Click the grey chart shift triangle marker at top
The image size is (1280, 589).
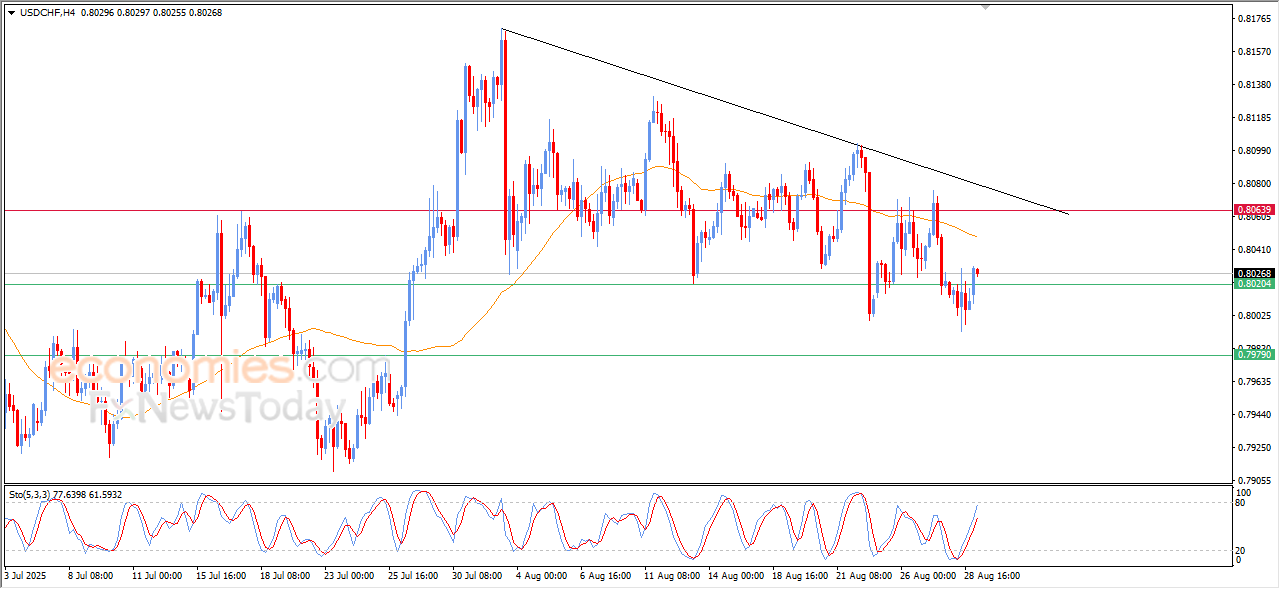985,7
